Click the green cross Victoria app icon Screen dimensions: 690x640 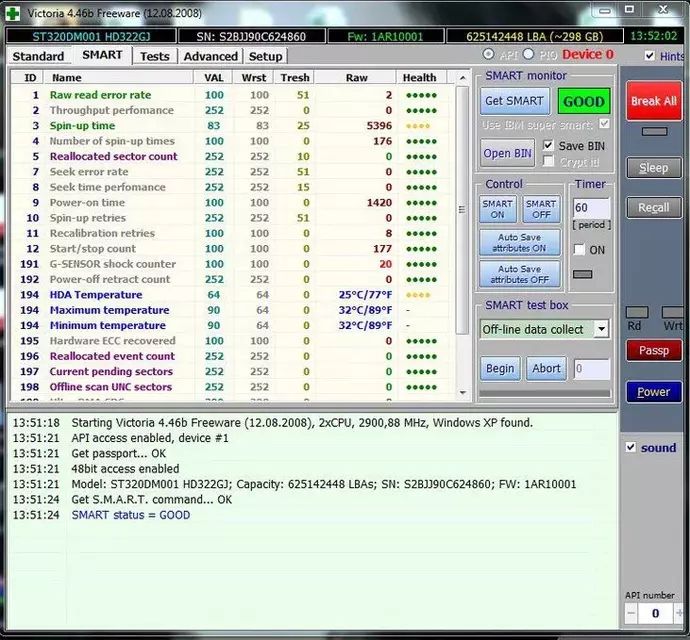(12, 13)
